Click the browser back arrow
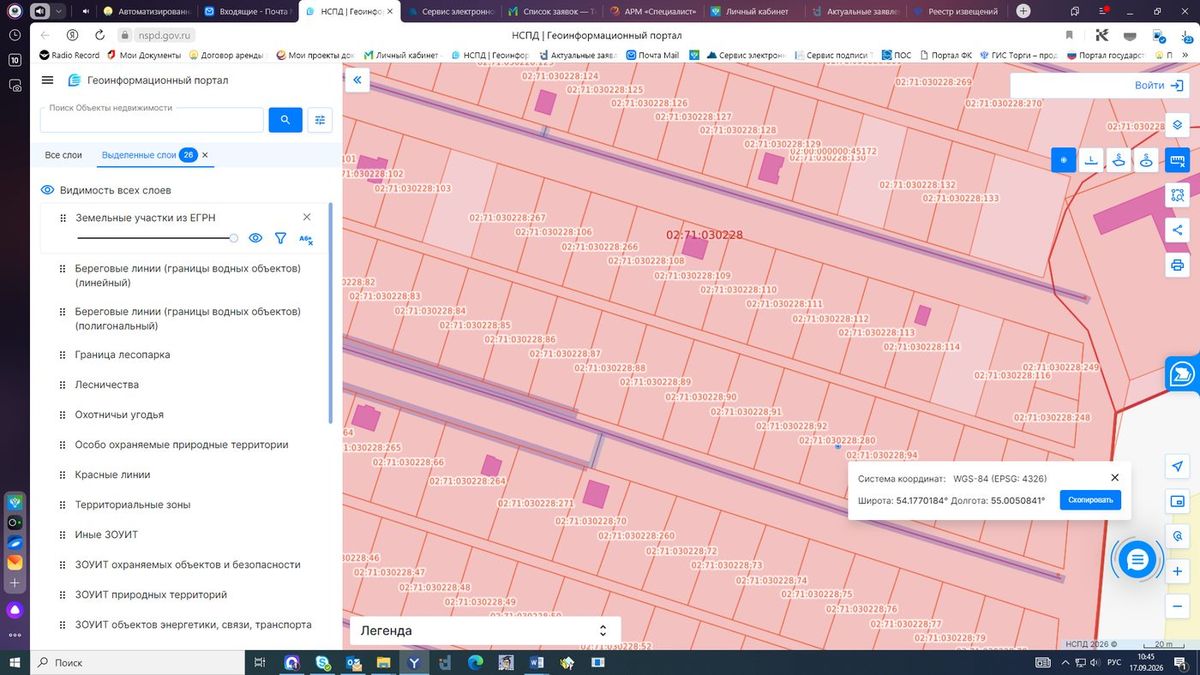The height and width of the screenshot is (675, 1200). 45,34
